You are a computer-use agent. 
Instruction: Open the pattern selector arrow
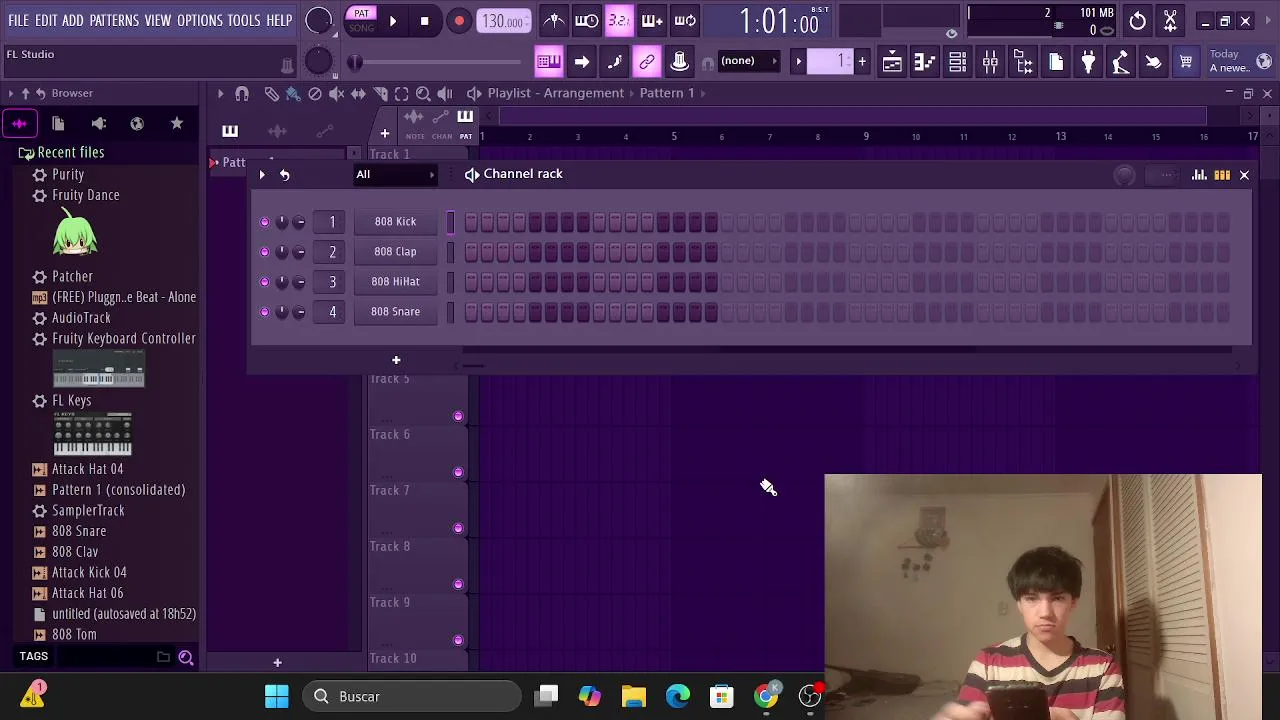tap(798, 62)
